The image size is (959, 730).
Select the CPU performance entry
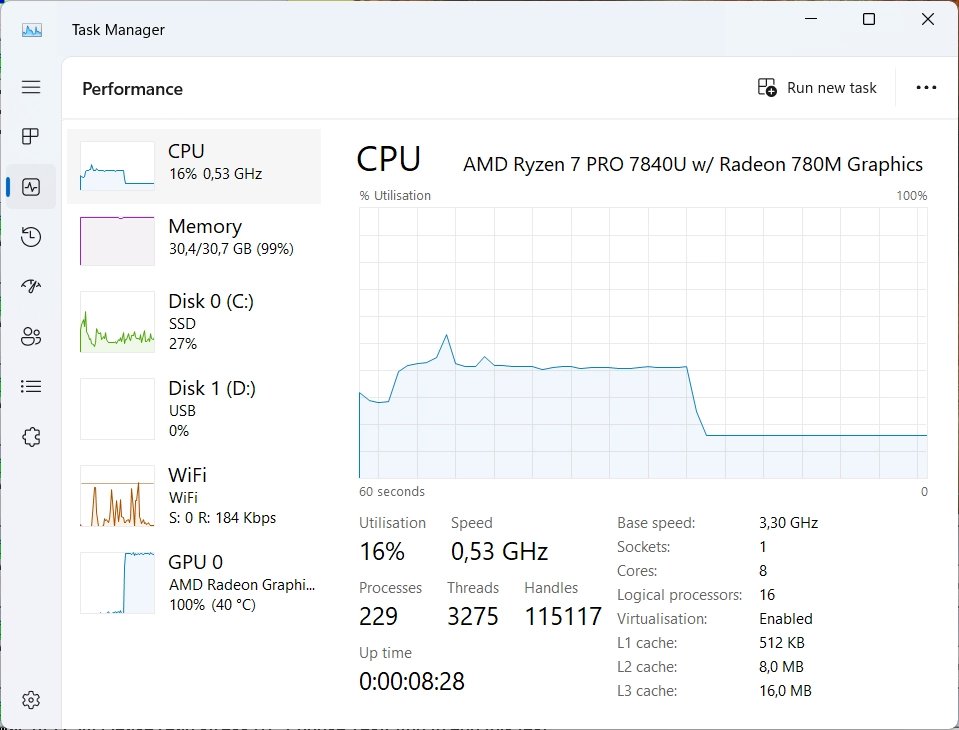tap(194, 165)
